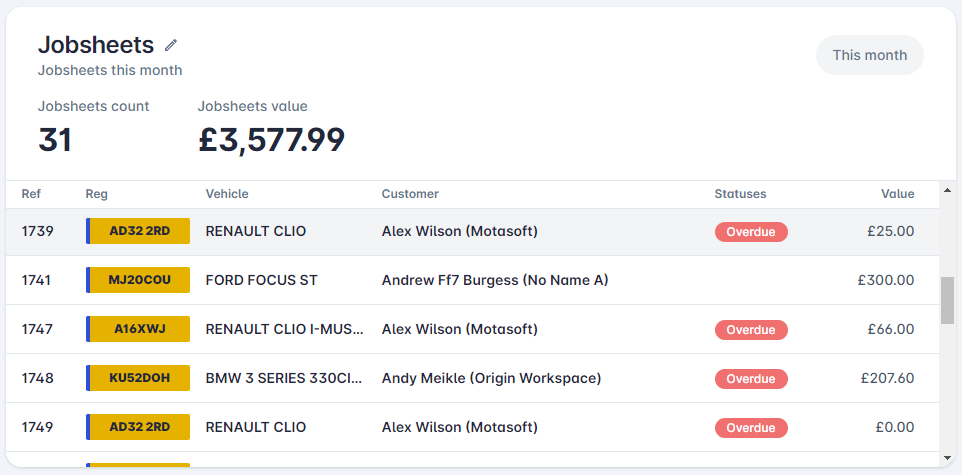Screen dimensions: 962x475
Task: Open the This month period selector
Action: [869, 55]
